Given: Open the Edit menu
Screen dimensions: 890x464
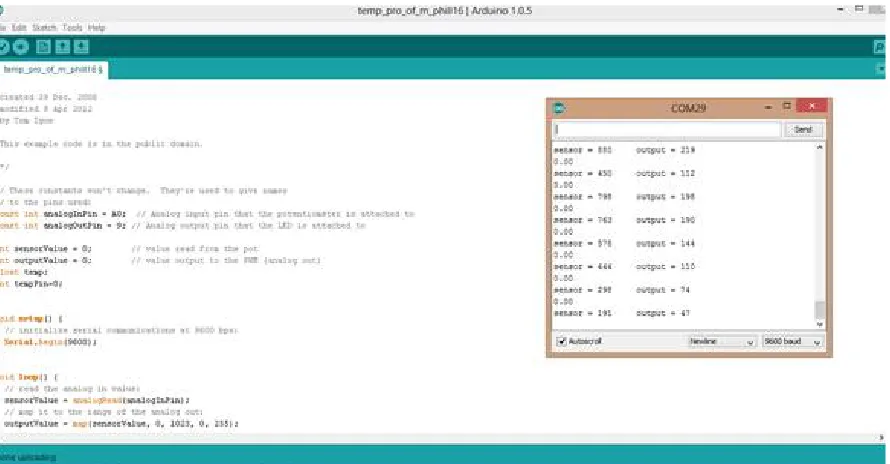Looking at the screenshot, I should pyautogui.click(x=19, y=27).
